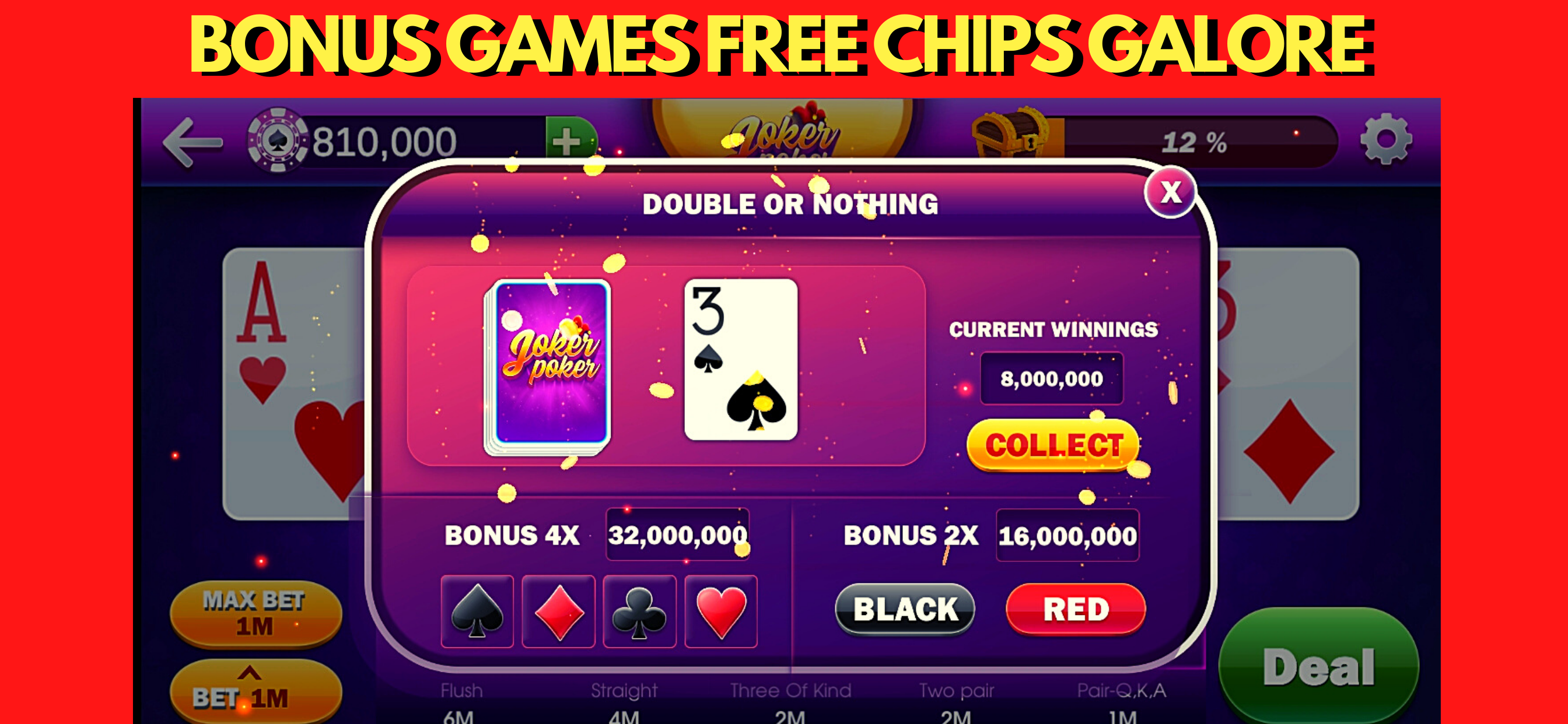This screenshot has height=724, width=1568.
Task: Select the Ace of hearts card
Action: 293,384
